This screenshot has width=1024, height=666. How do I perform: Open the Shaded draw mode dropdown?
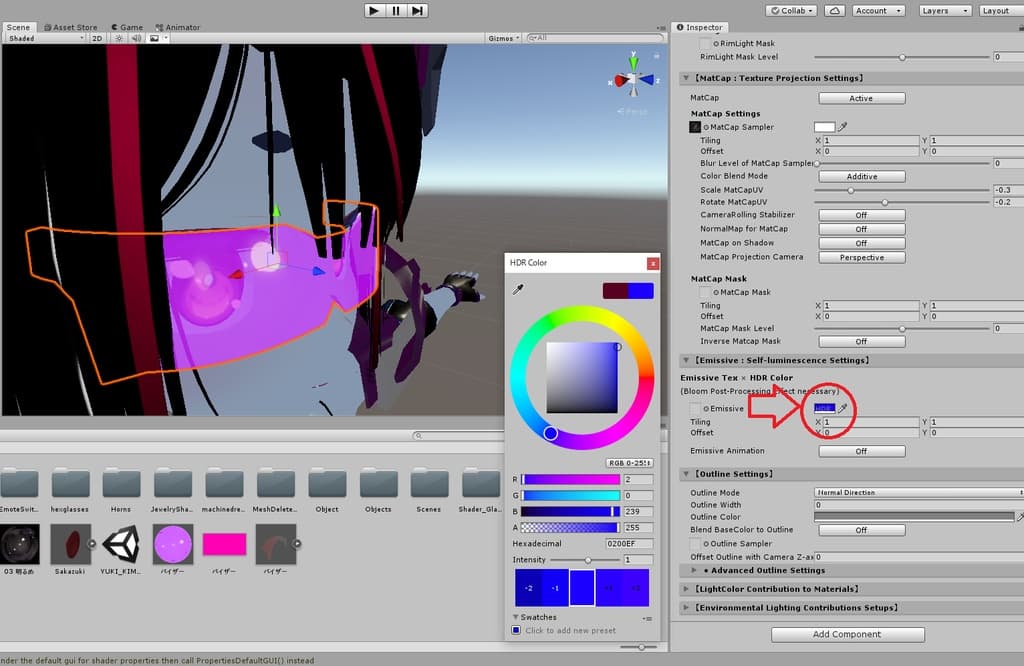[x=44, y=38]
